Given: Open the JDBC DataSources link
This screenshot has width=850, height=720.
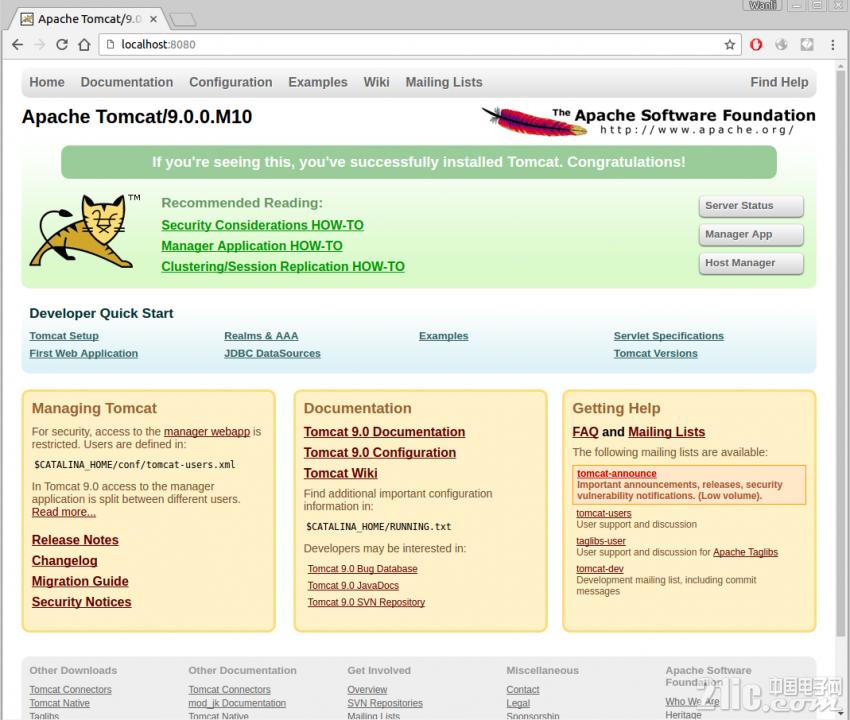Looking at the screenshot, I should 273,353.
